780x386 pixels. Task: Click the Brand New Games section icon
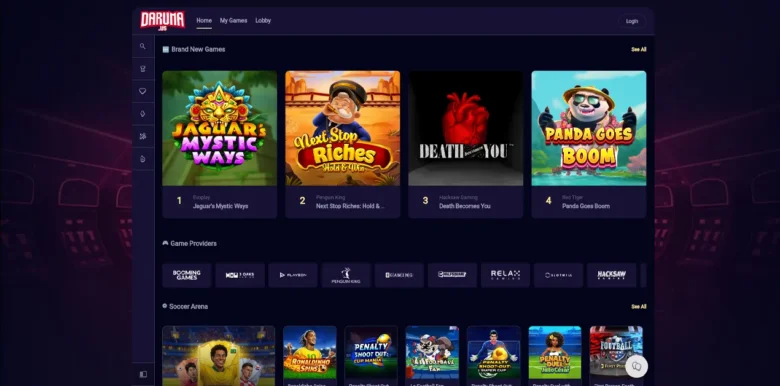coord(166,50)
